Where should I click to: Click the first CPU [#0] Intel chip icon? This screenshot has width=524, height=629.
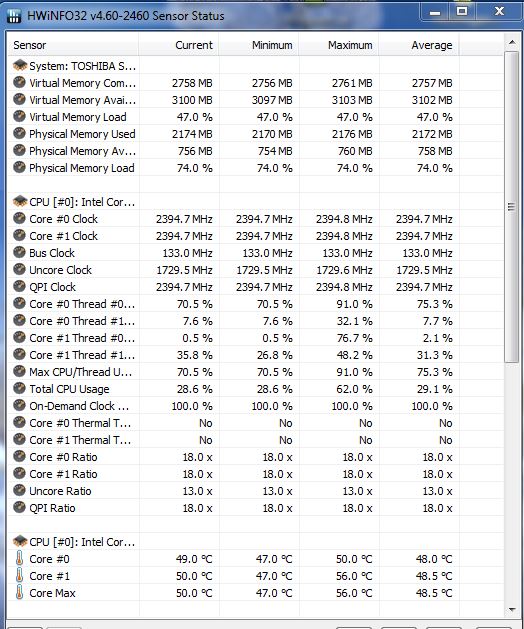click(x=20, y=201)
